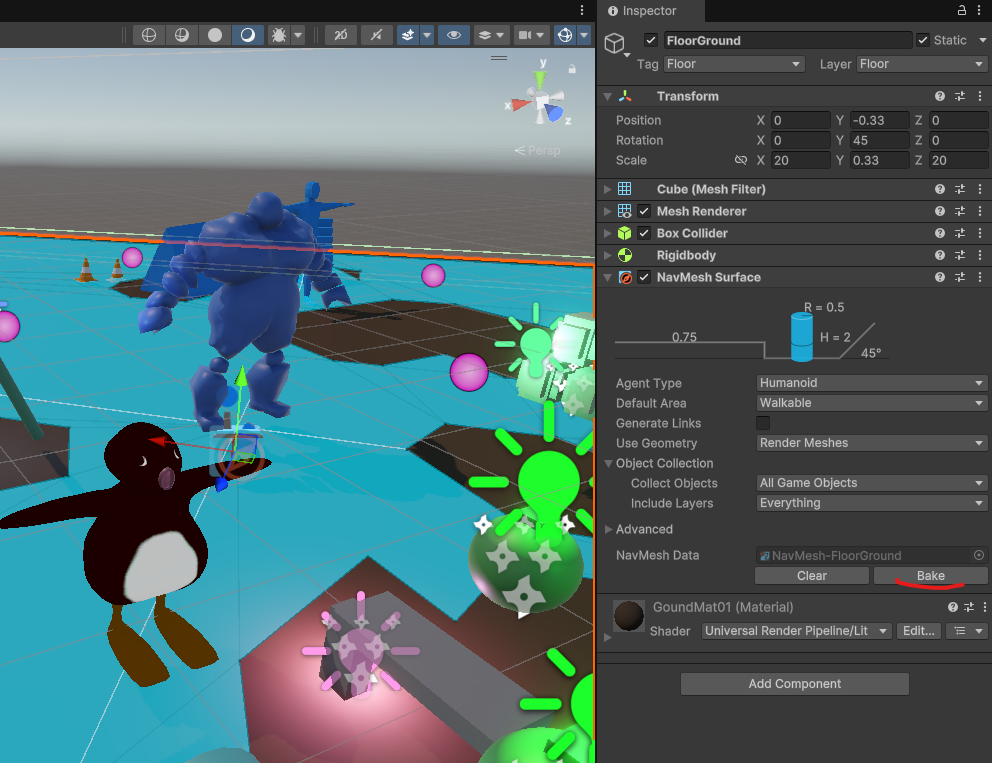992x763 pixels.
Task: Open Default Area dropdown Walkable
Action: pyautogui.click(x=872, y=403)
